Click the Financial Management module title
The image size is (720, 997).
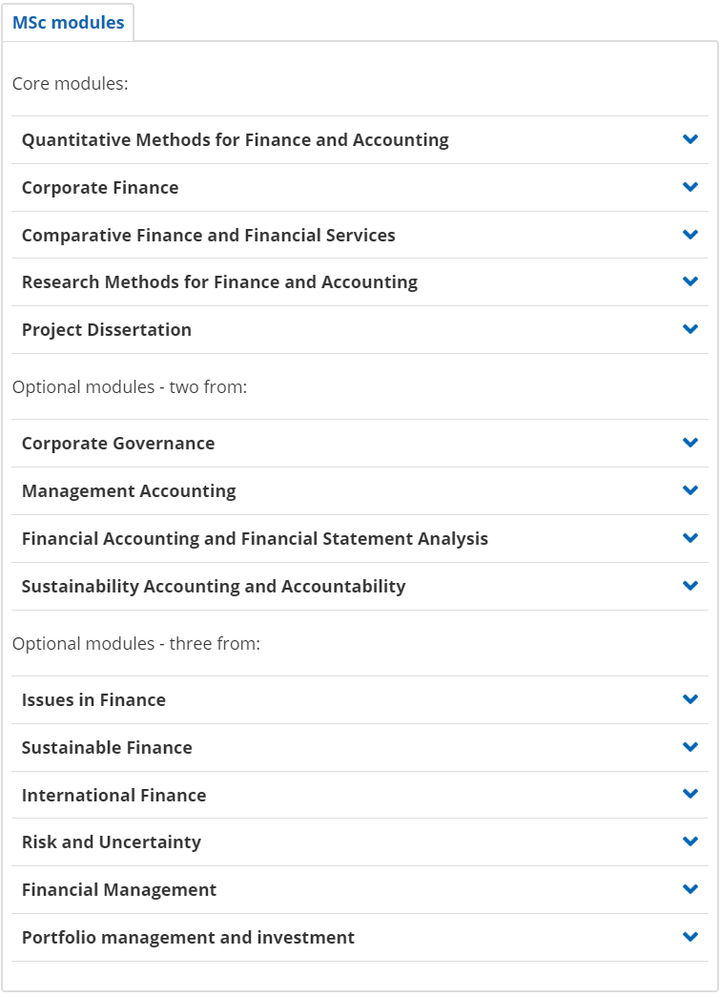(x=119, y=890)
